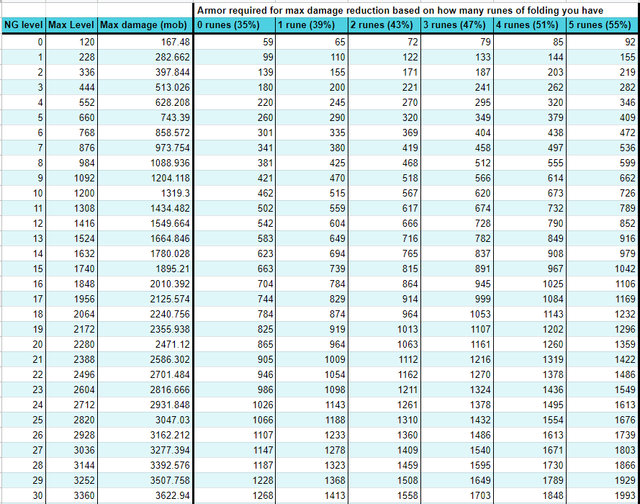Click the '3 runes (47%)' header
This screenshot has height=504, width=640.
point(457,25)
